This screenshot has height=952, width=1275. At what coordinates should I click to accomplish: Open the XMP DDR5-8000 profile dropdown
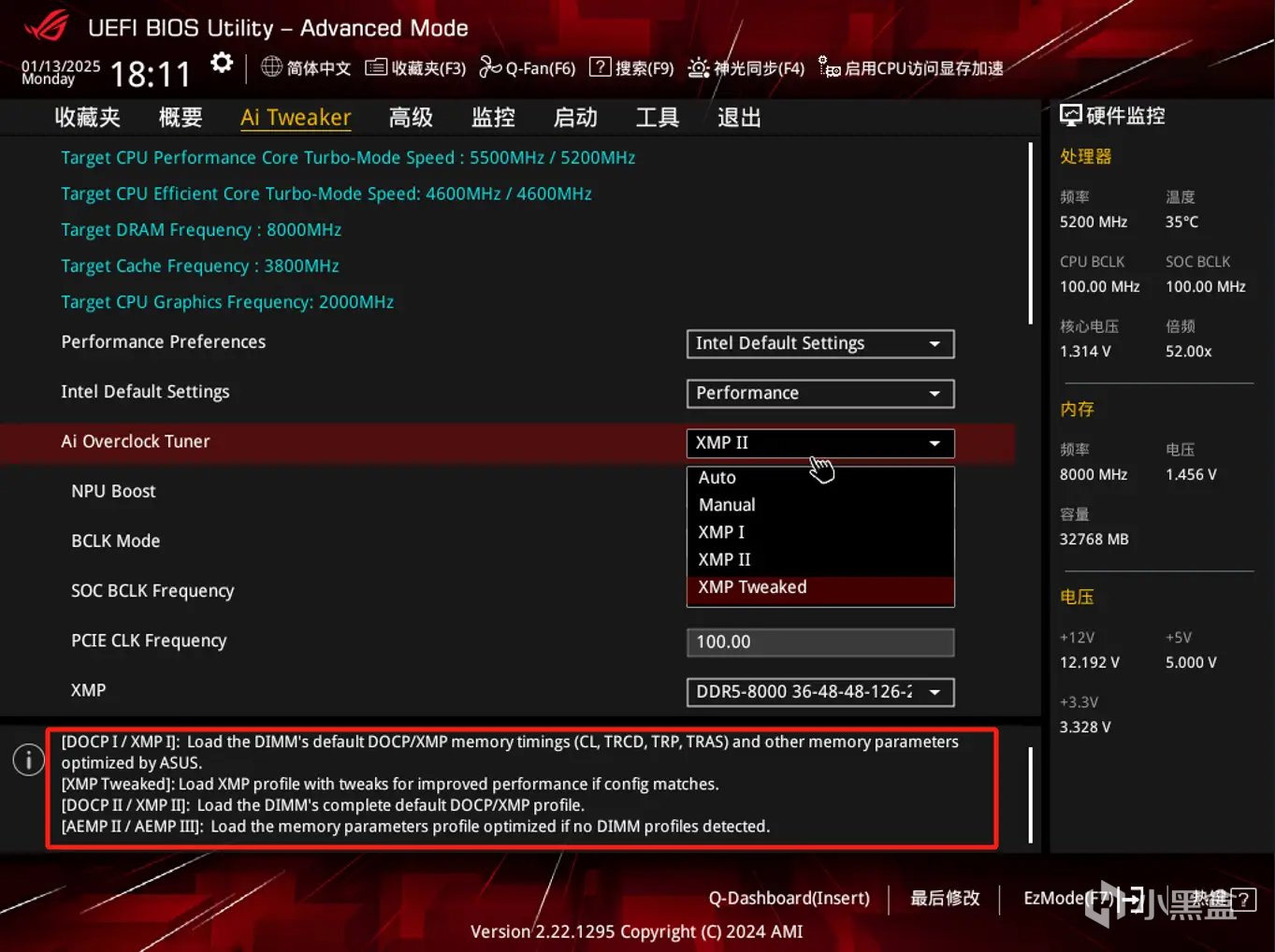[x=820, y=692]
